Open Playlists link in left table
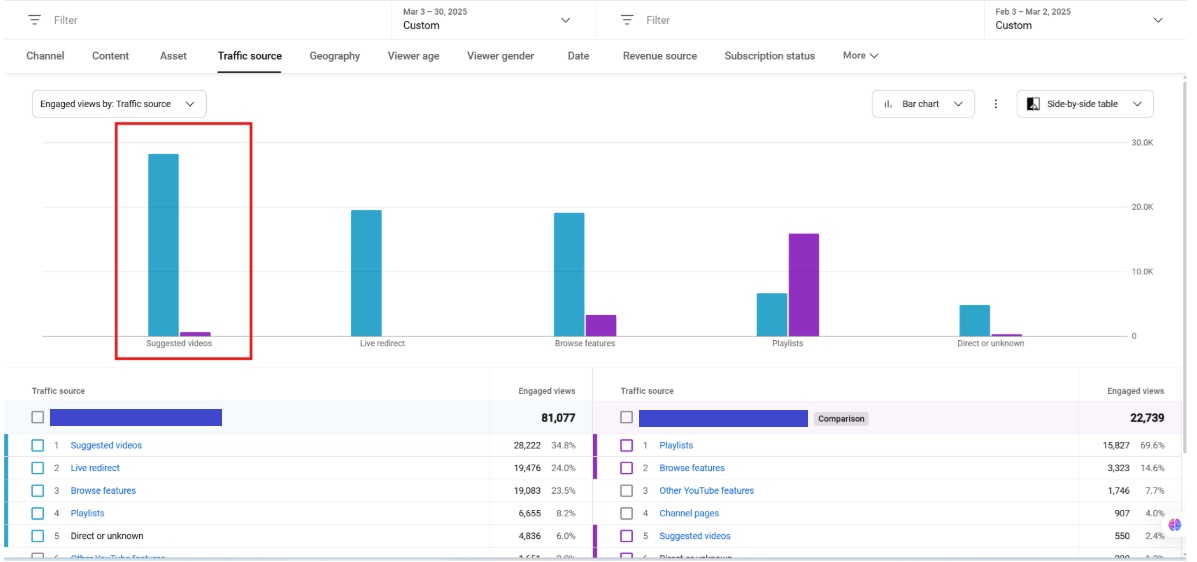The image size is (1197, 562). click(88, 514)
